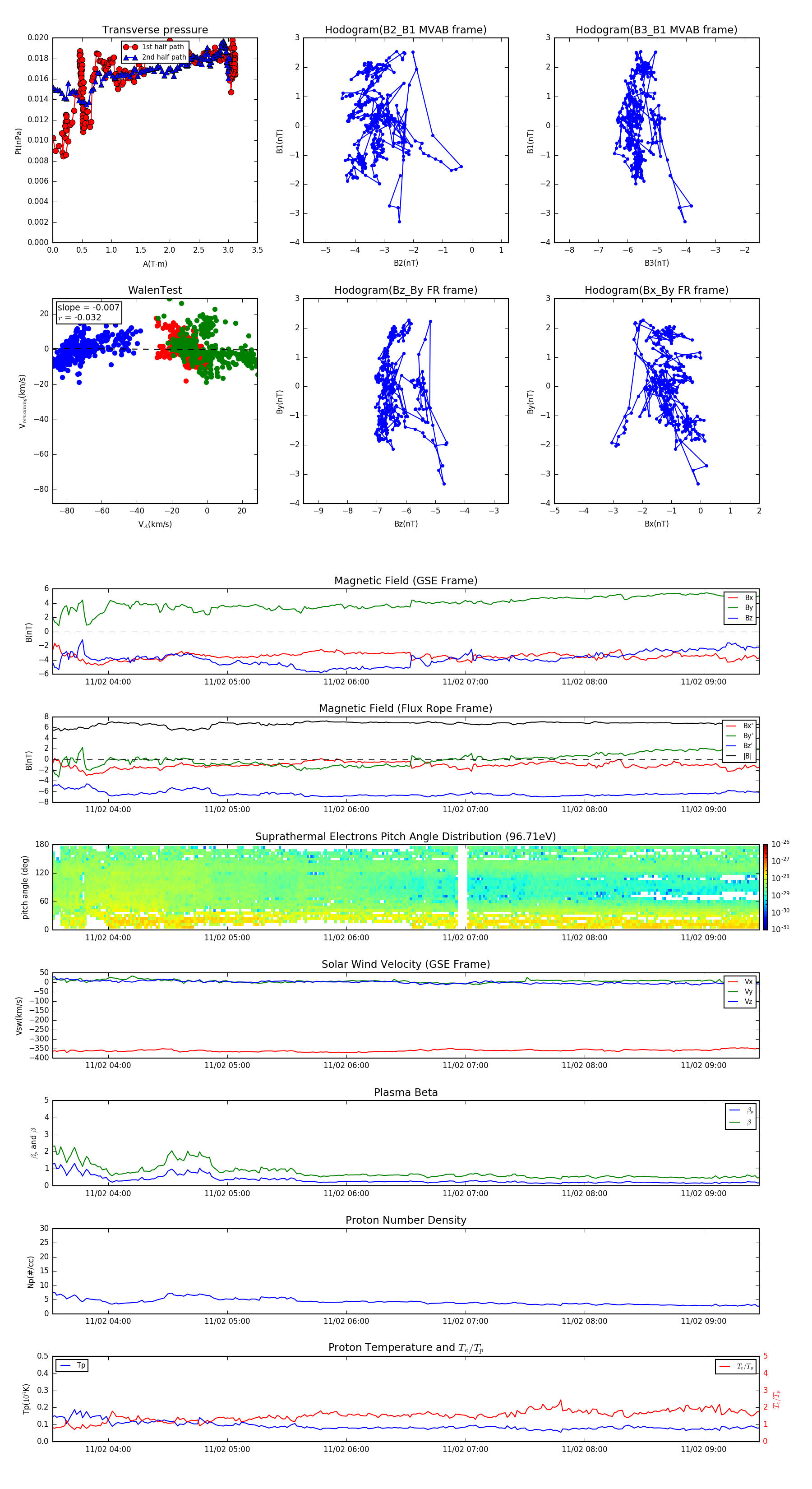812x1489 pixels.
Task: Click '11/02 06:00' tick under Plasma Beta plot
Action: (x=346, y=1193)
